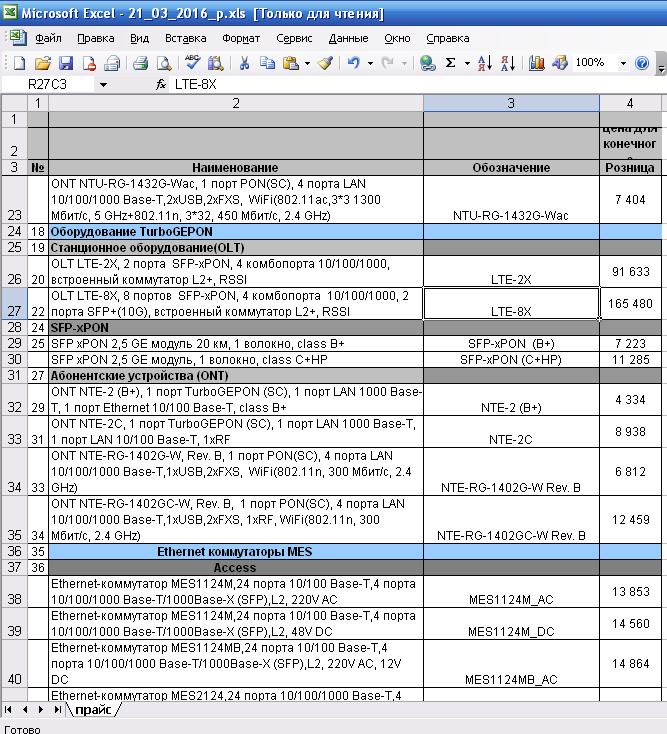Run the ABC spelling check
The height and width of the screenshot is (734, 667).
pyautogui.click(x=192, y=63)
